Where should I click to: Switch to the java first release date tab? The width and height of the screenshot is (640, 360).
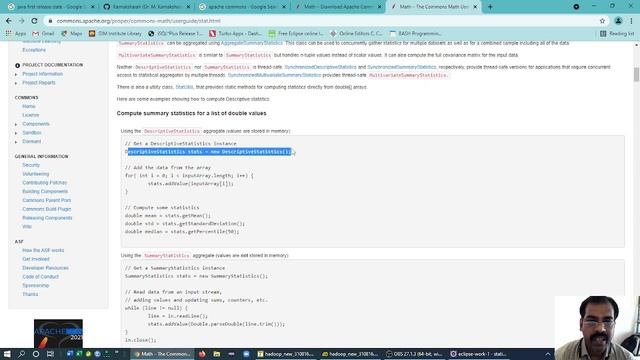pos(51,7)
